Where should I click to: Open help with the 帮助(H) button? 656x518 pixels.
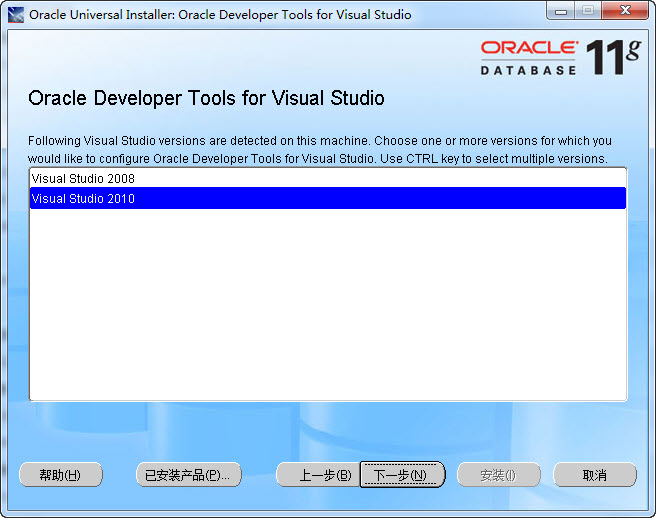pos(61,475)
